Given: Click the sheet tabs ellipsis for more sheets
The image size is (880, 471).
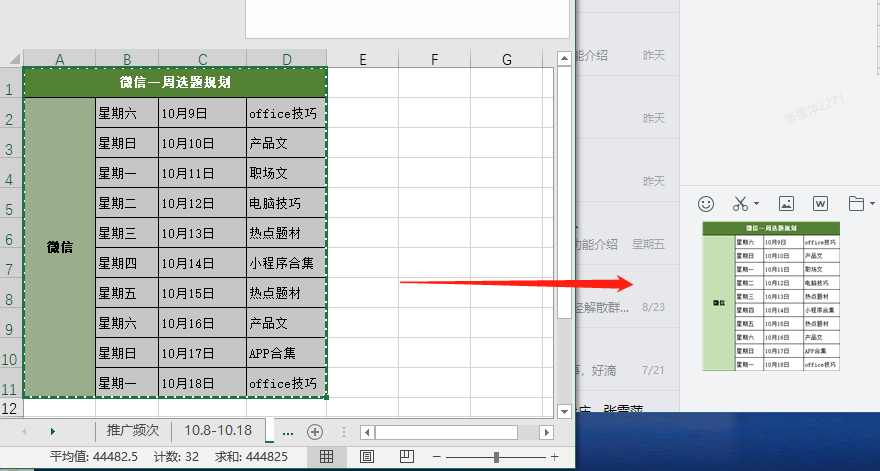Looking at the screenshot, I should coord(288,432).
